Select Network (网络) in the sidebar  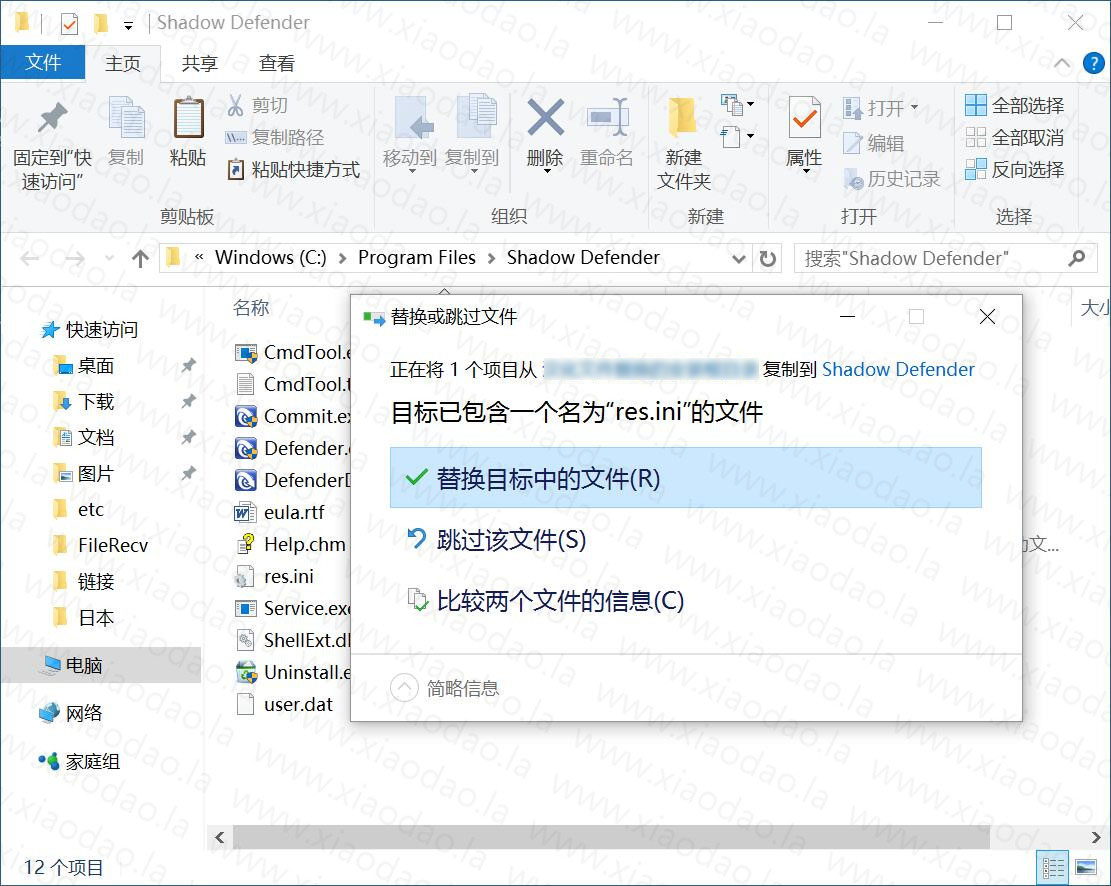[x=71, y=713]
